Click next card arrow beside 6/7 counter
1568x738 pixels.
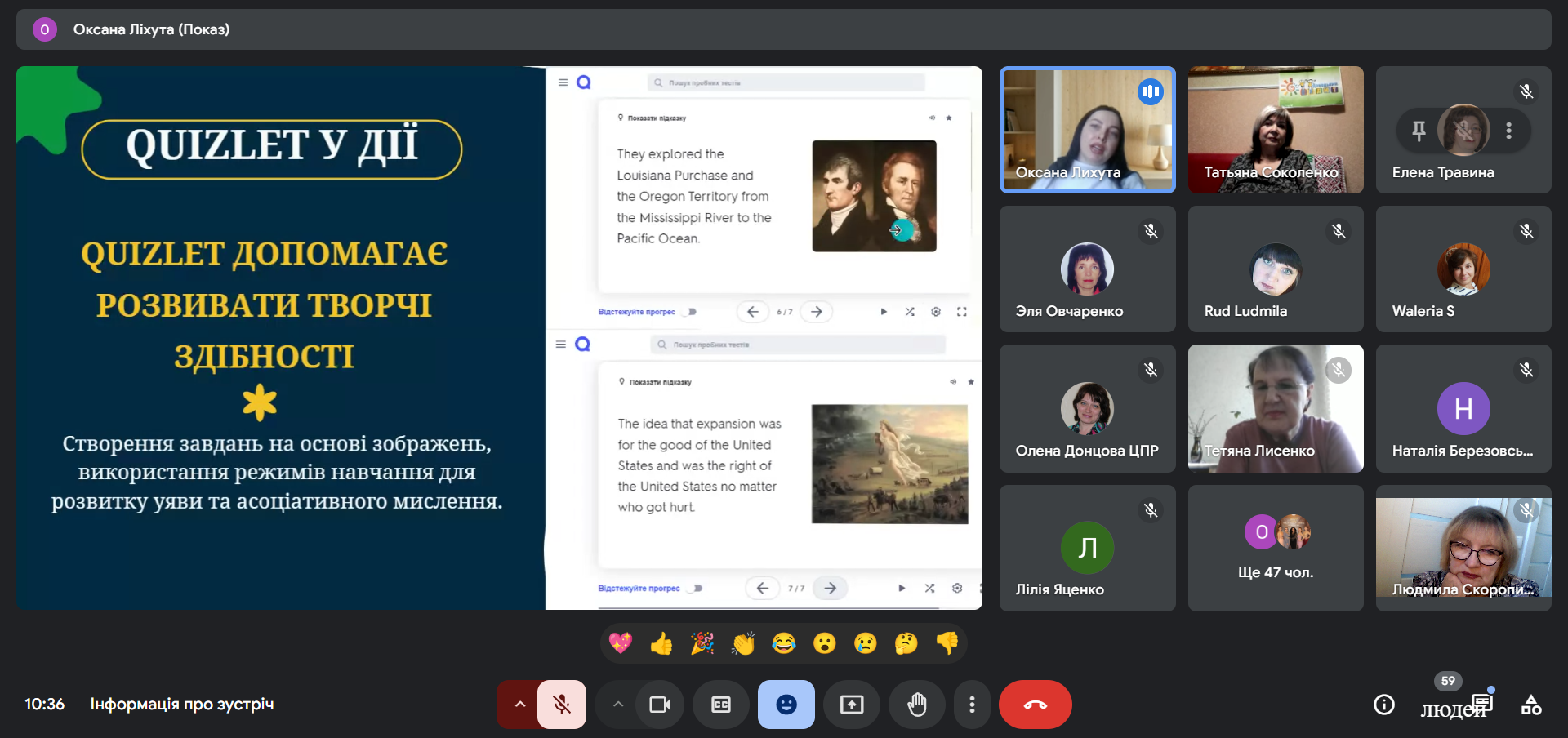pyautogui.click(x=817, y=312)
